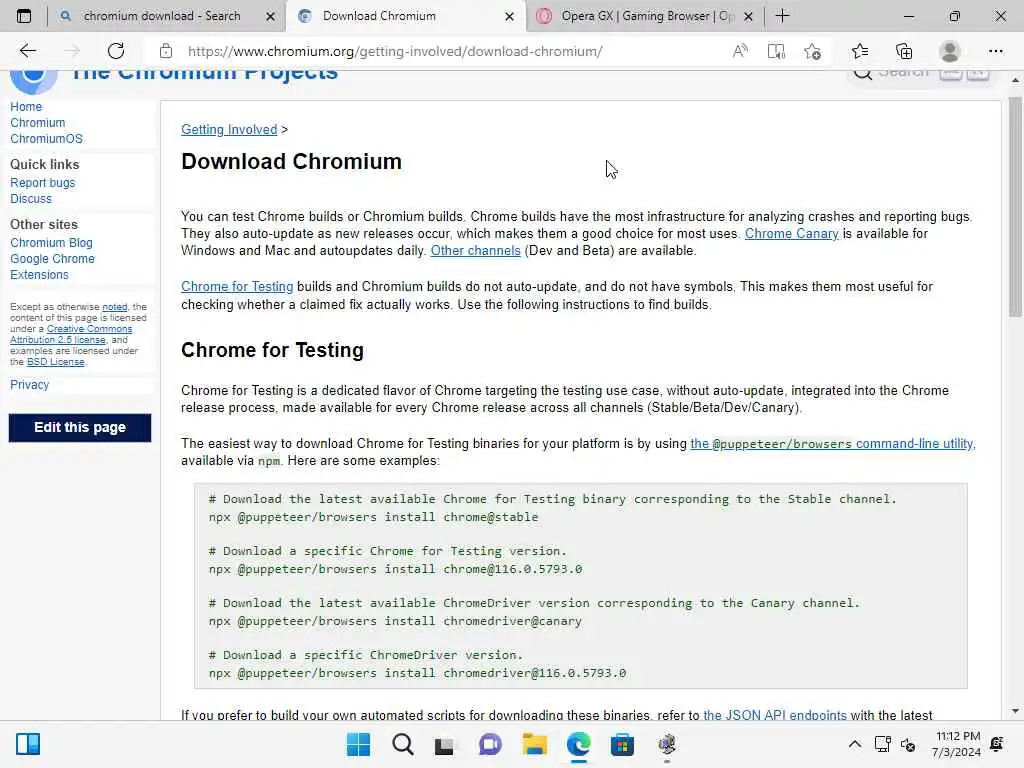Open the Extensions sidebar link
The height and width of the screenshot is (768, 1024).
tap(39, 275)
